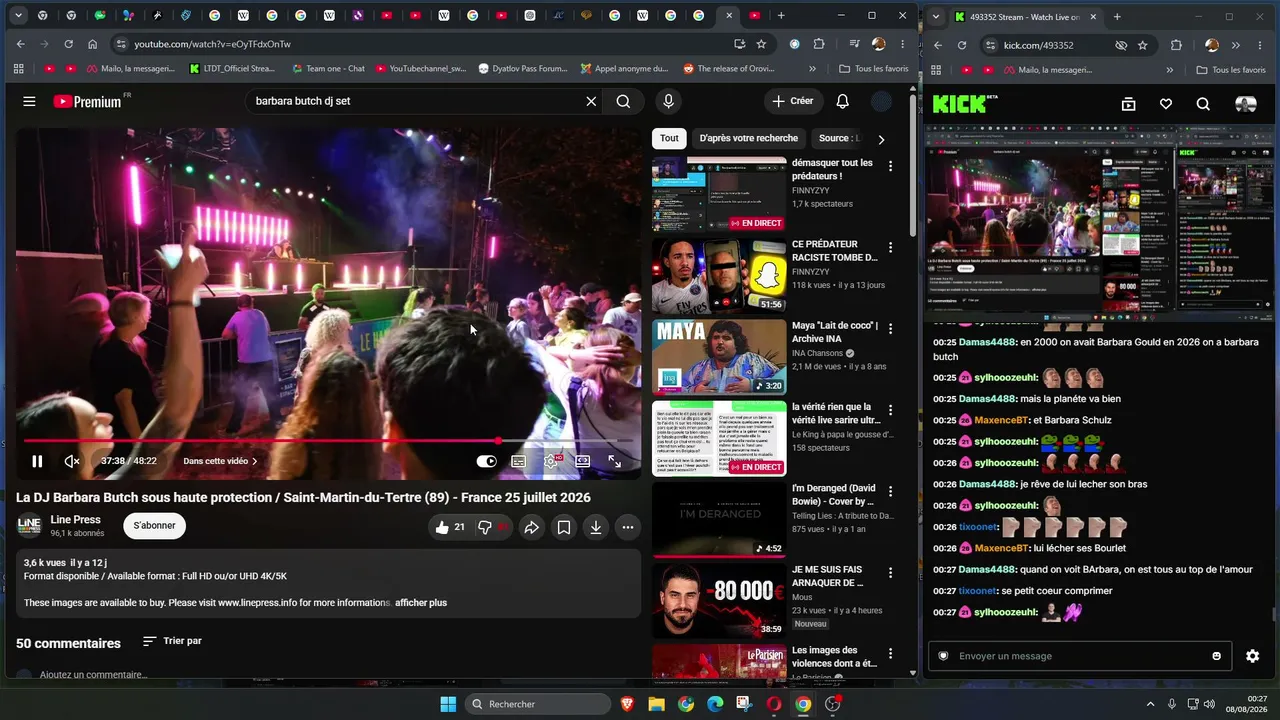1280x720 pixels.
Task: Toggle tracking protection eye in Kick address bar
Action: tap(1121, 45)
